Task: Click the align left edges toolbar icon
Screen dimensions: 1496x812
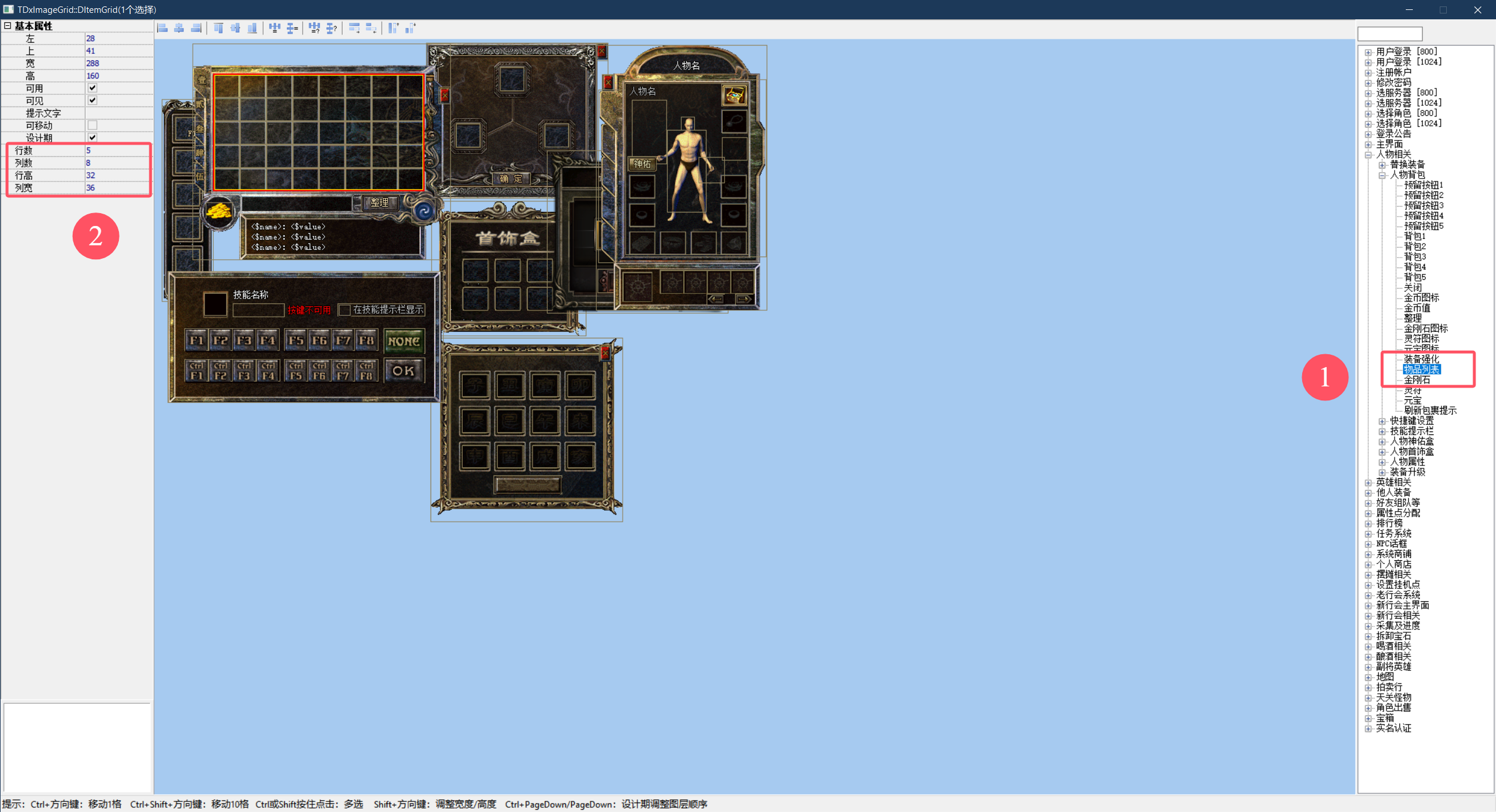Action: (162, 28)
